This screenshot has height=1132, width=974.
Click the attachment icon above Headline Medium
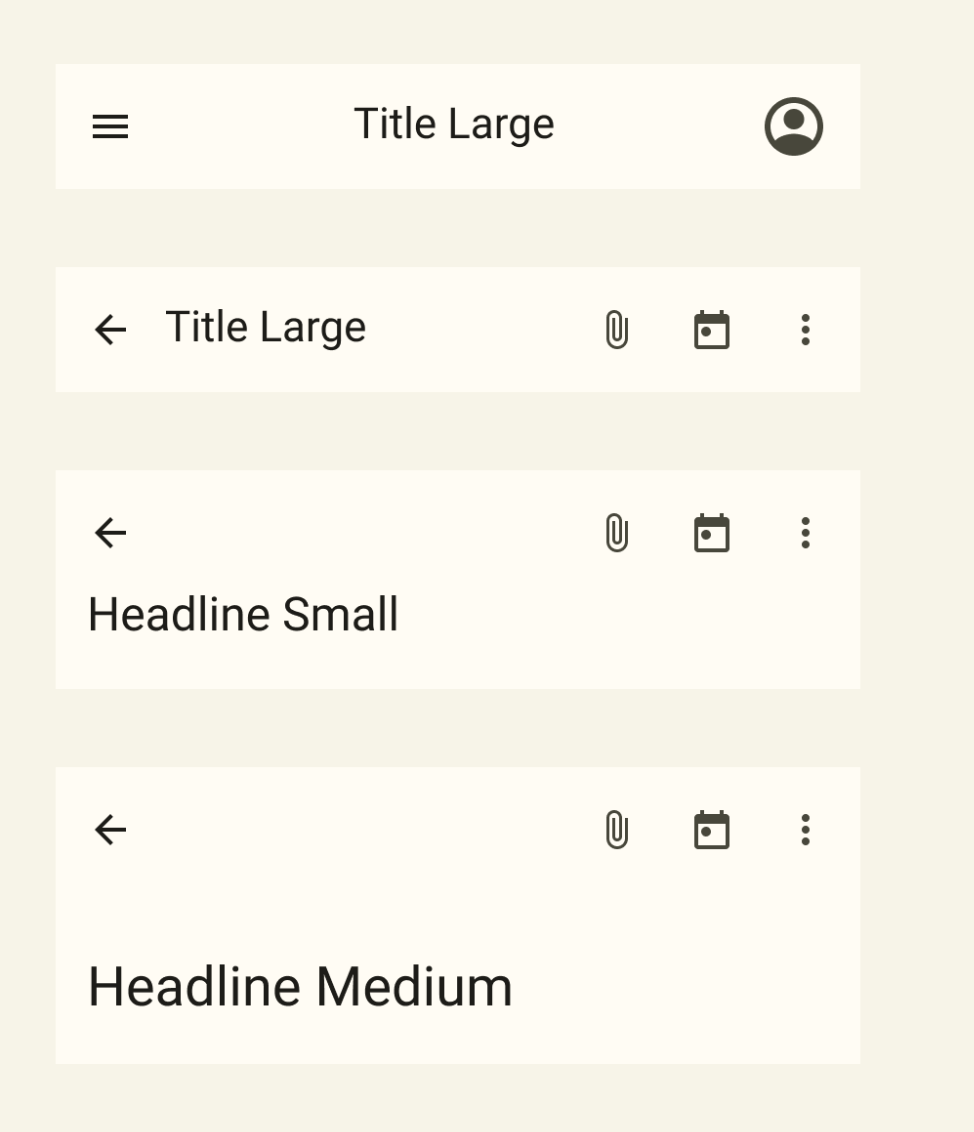[617, 828]
